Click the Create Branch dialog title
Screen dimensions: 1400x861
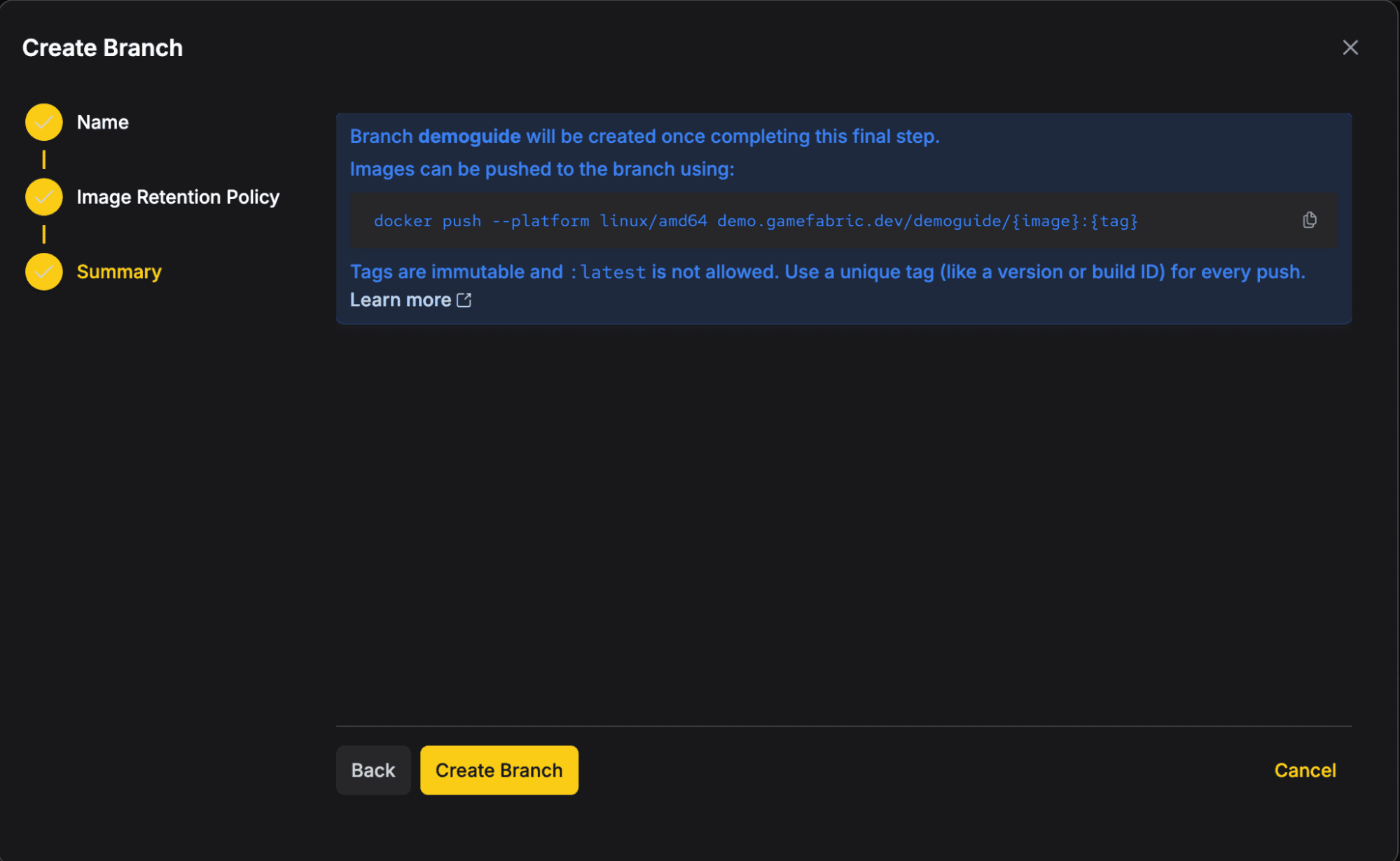(x=102, y=48)
